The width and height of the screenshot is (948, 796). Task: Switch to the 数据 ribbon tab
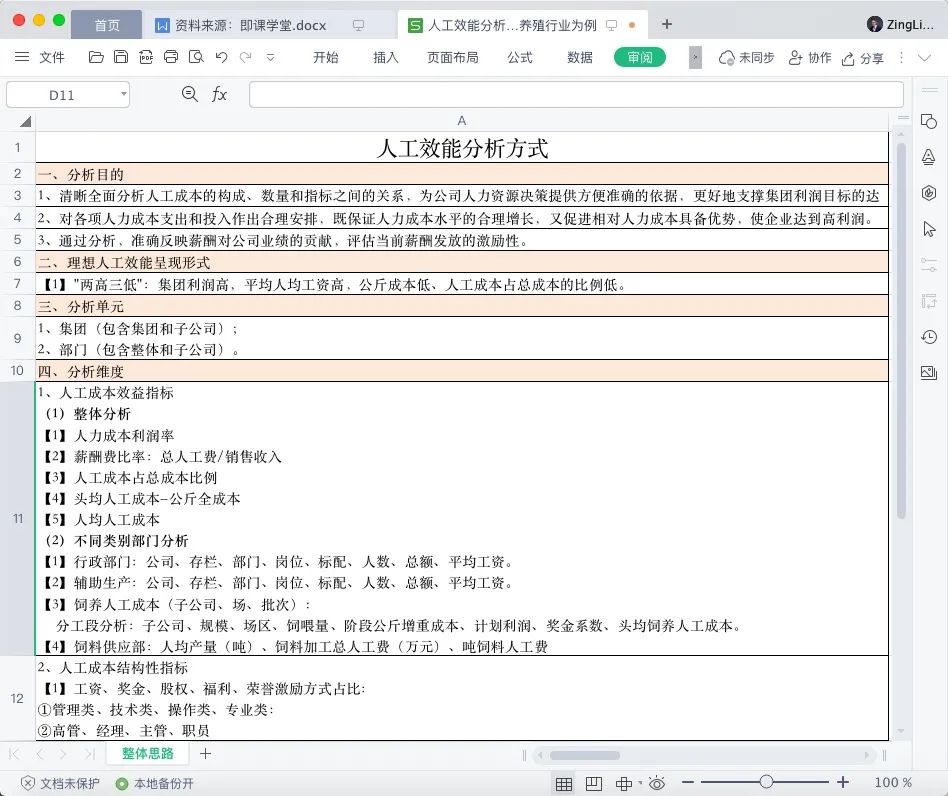coord(578,57)
